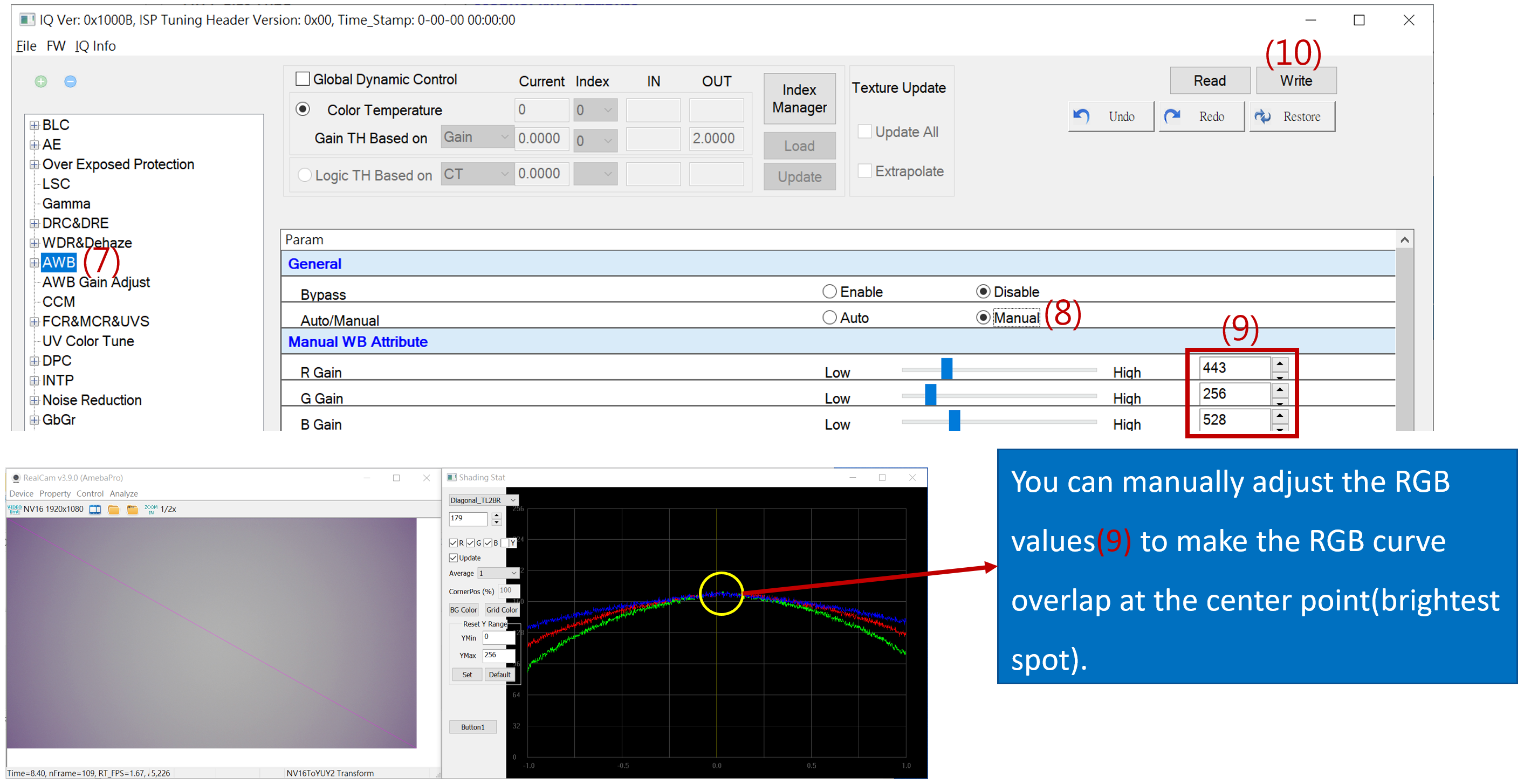Enable Global Dynamic Control checkbox
Image resolution: width=1524 pixels, height=784 pixels.
[x=303, y=79]
